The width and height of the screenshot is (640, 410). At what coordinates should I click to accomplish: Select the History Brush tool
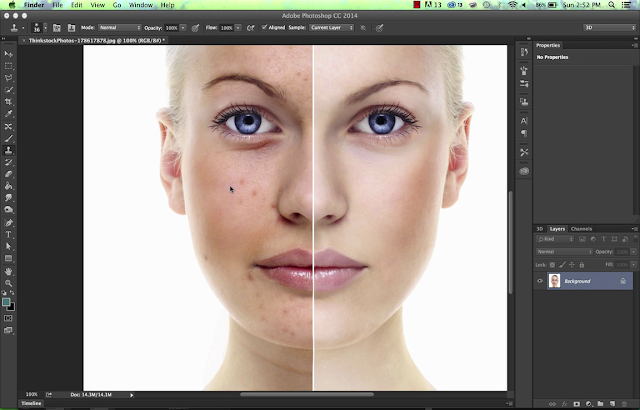point(8,162)
